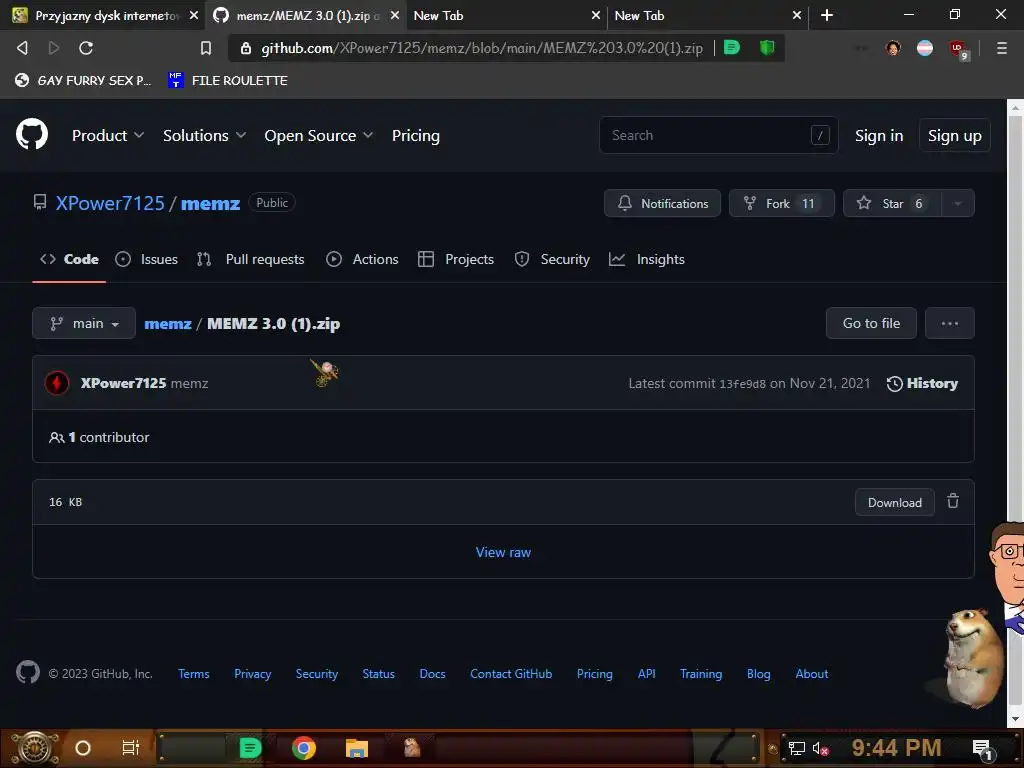The image size is (1024, 768).
Task: Go to GitHub home via Octocat logo
Action: point(32,135)
